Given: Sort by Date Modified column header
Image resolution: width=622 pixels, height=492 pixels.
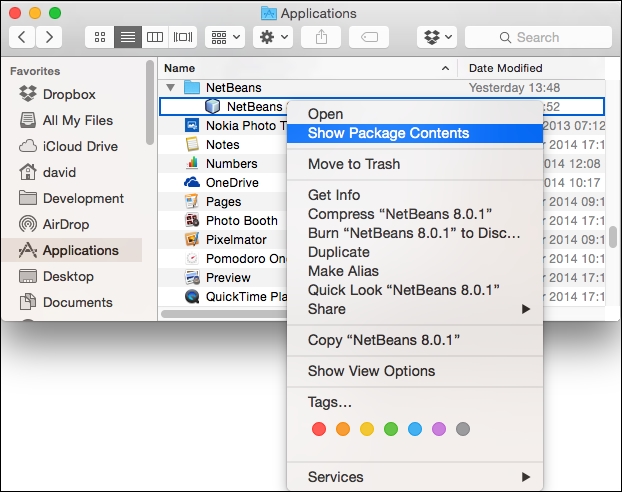Looking at the screenshot, I should [x=532, y=68].
